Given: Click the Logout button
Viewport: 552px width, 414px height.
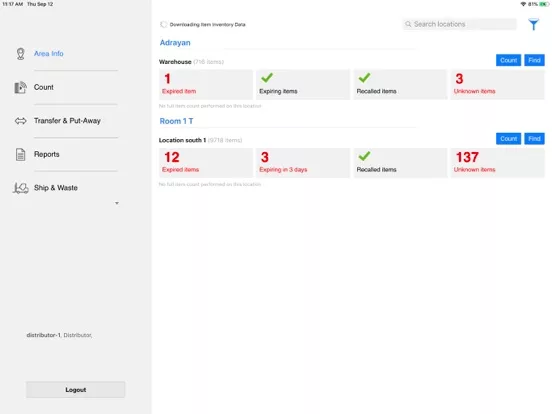Looking at the screenshot, I should [75, 390].
